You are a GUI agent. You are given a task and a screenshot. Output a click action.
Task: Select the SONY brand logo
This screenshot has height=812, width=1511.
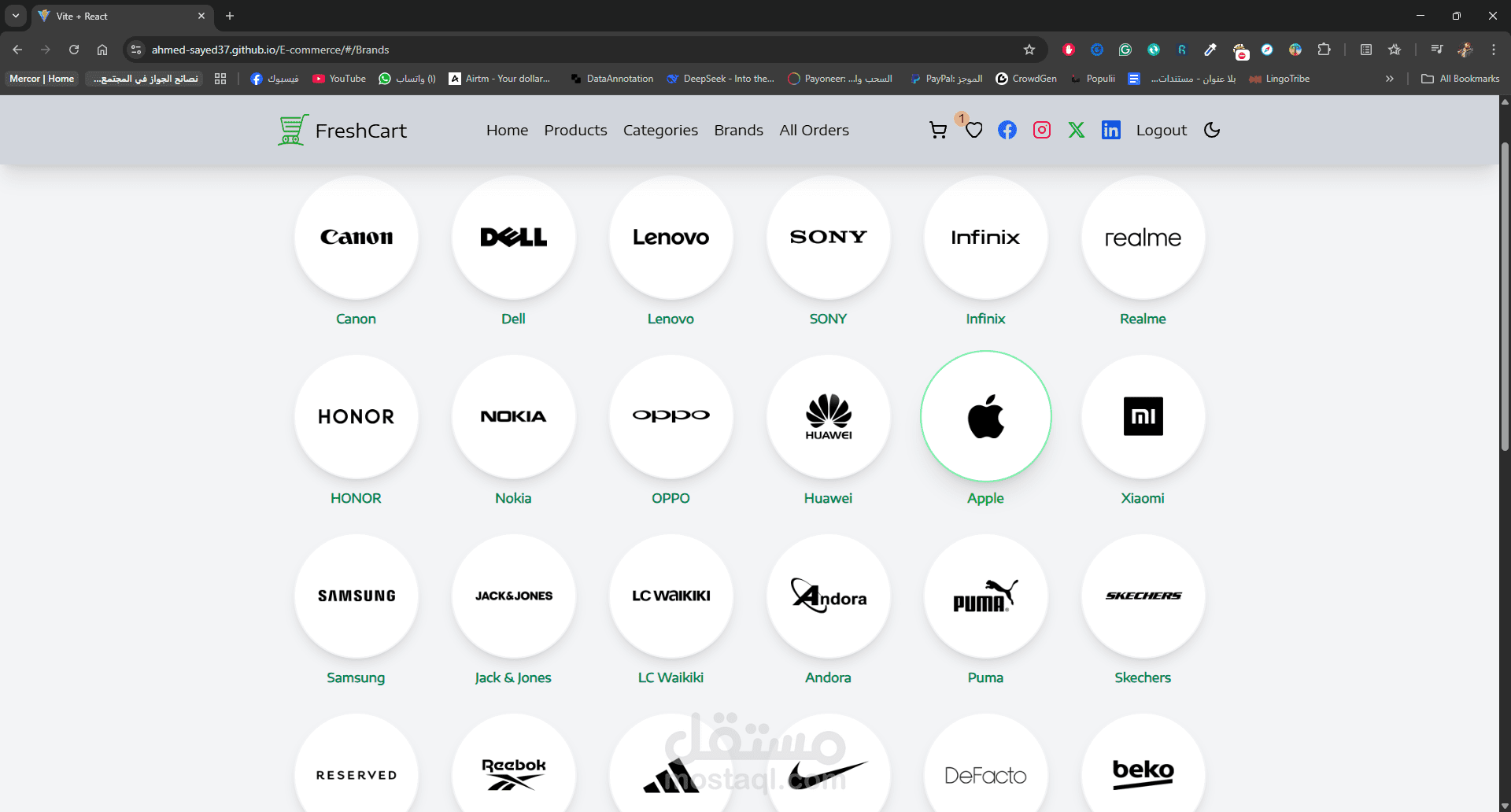(828, 237)
